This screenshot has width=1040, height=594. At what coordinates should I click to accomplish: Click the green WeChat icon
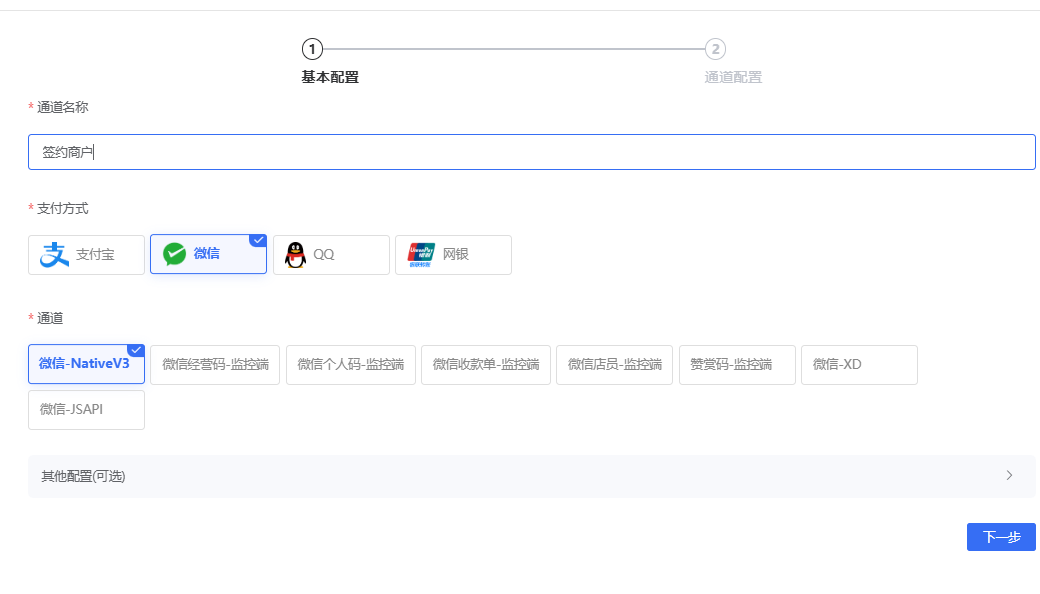[x=174, y=253]
